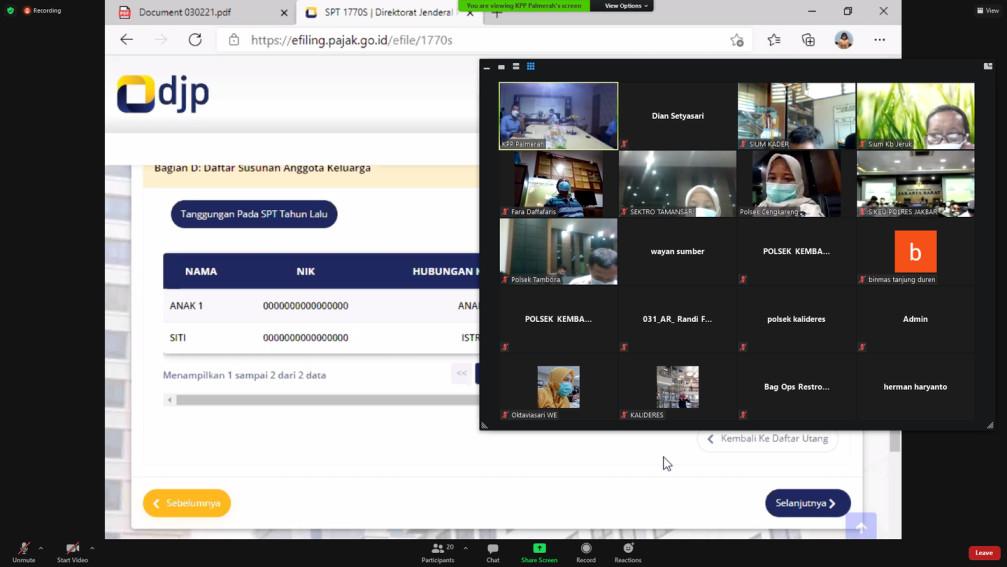Screen dimensions: 1007x567
Task: Go back using the Sebelumnya button
Action: click(x=187, y=503)
